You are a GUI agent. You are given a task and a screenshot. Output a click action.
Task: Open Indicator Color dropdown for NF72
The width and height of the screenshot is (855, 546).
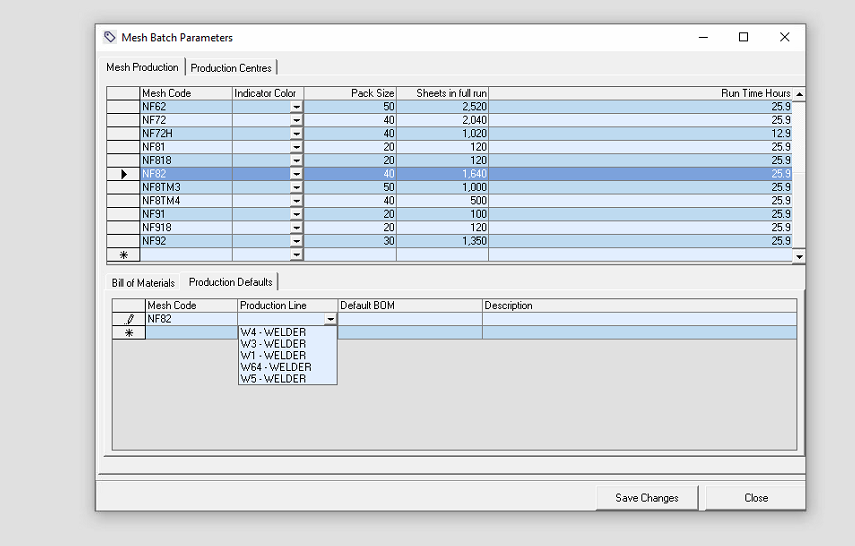(x=296, y=120)
